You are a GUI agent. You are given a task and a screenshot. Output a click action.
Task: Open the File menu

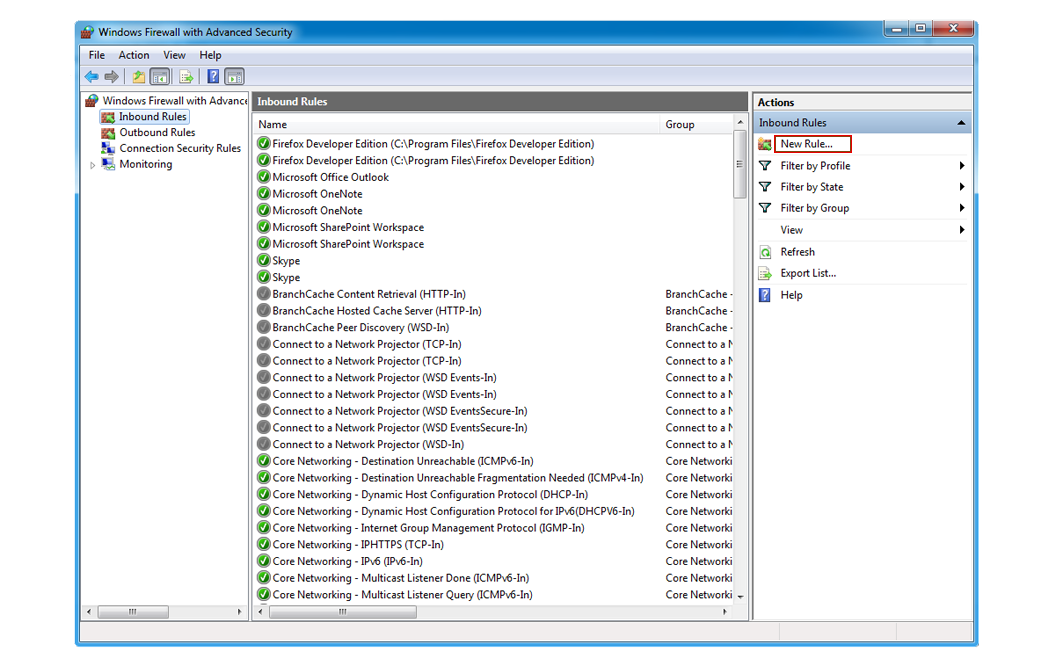[x=97, y=56]
